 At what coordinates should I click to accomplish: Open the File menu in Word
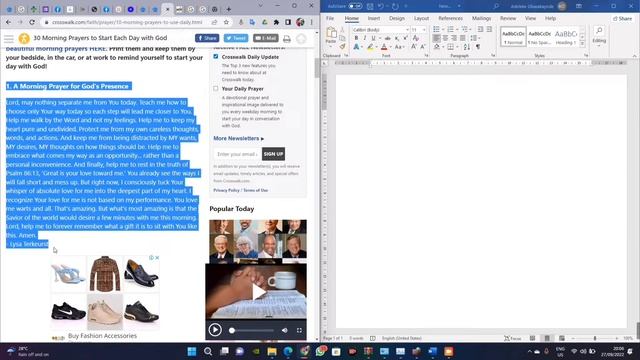330,18
